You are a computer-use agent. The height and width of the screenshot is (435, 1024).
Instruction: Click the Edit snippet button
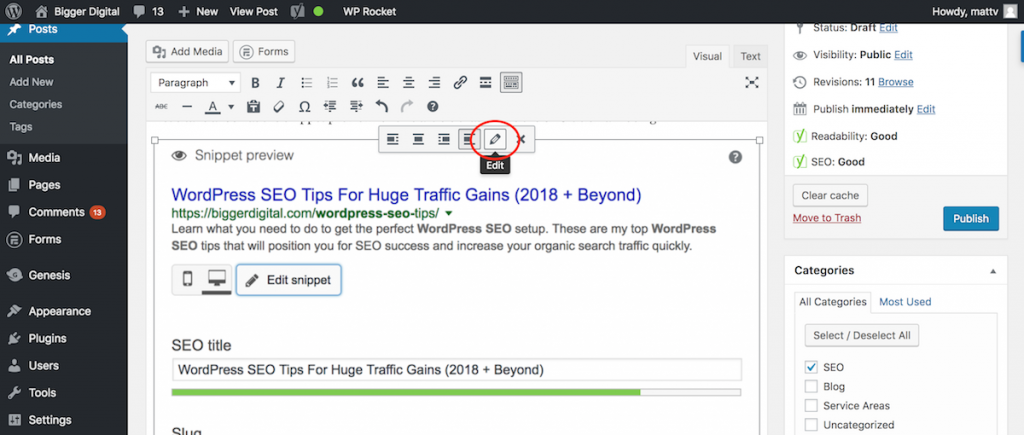click(x=289, y=280)
